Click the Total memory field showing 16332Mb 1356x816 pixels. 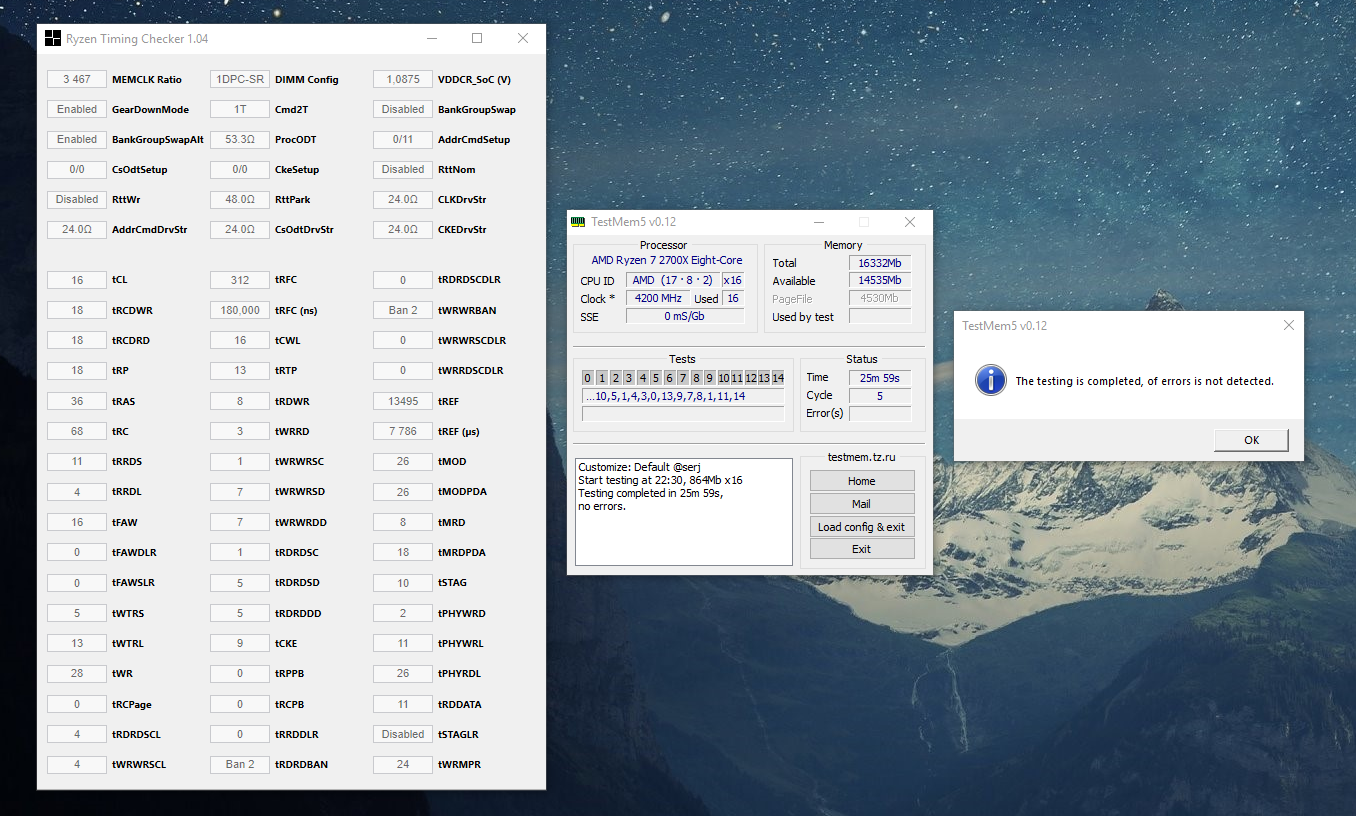click(x=880, y=263)
